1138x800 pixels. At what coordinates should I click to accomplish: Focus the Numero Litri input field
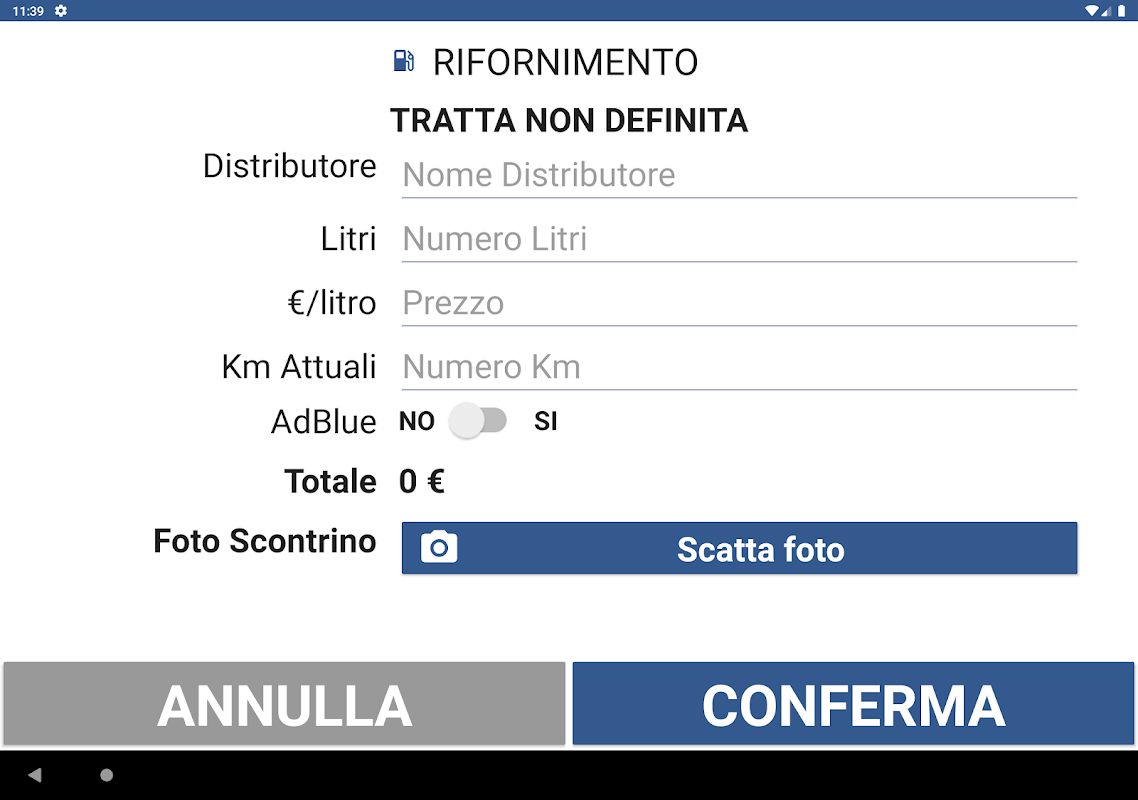738,239
